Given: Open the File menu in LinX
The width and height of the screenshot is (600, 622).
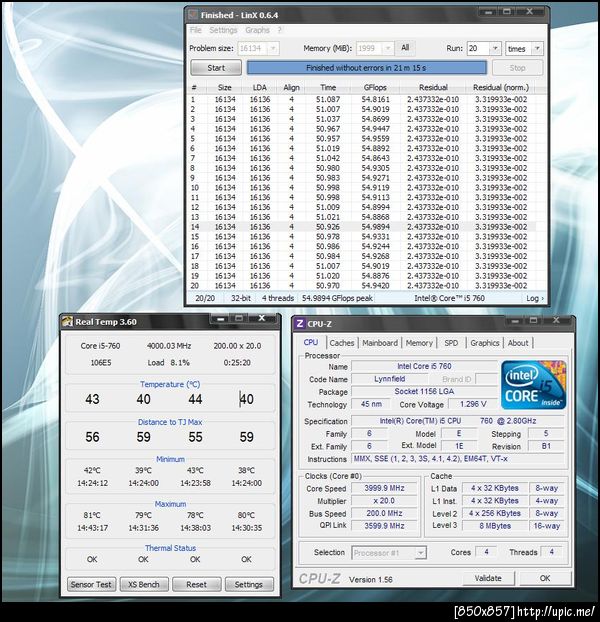Looking at the screenshot, I should (x=195, y=30).
